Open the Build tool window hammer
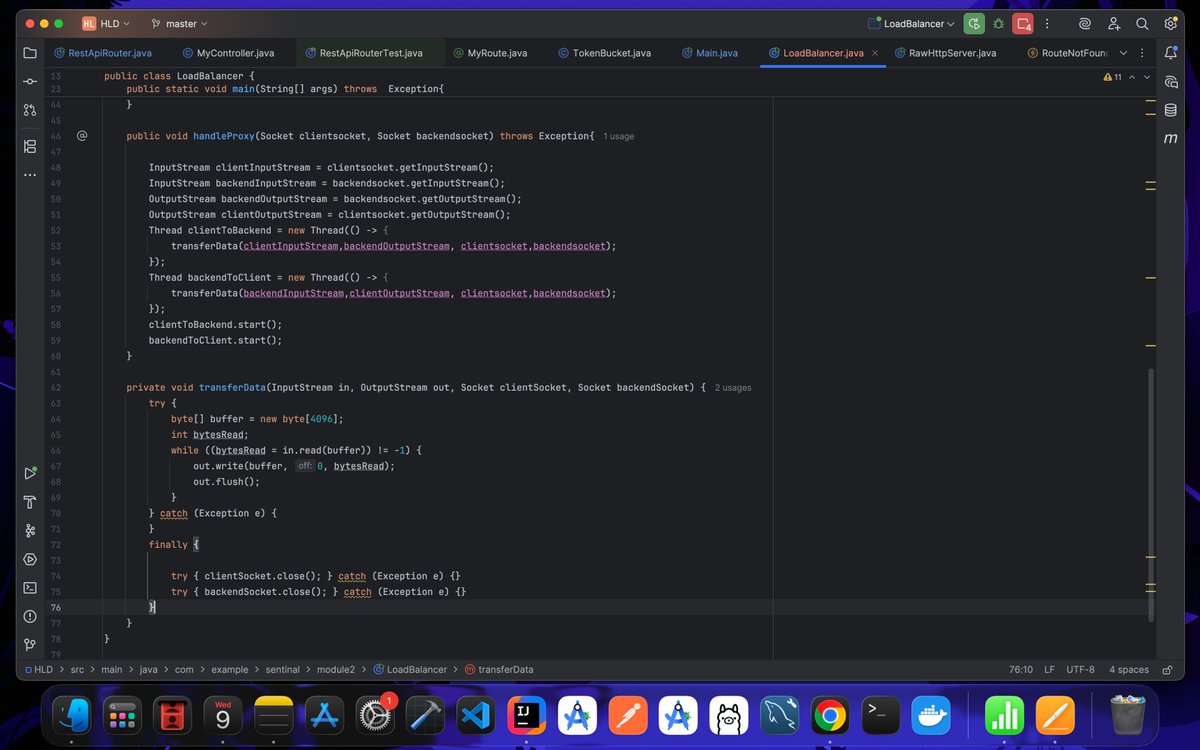The height and width of the screenshot is (750, 1200). 30,502
